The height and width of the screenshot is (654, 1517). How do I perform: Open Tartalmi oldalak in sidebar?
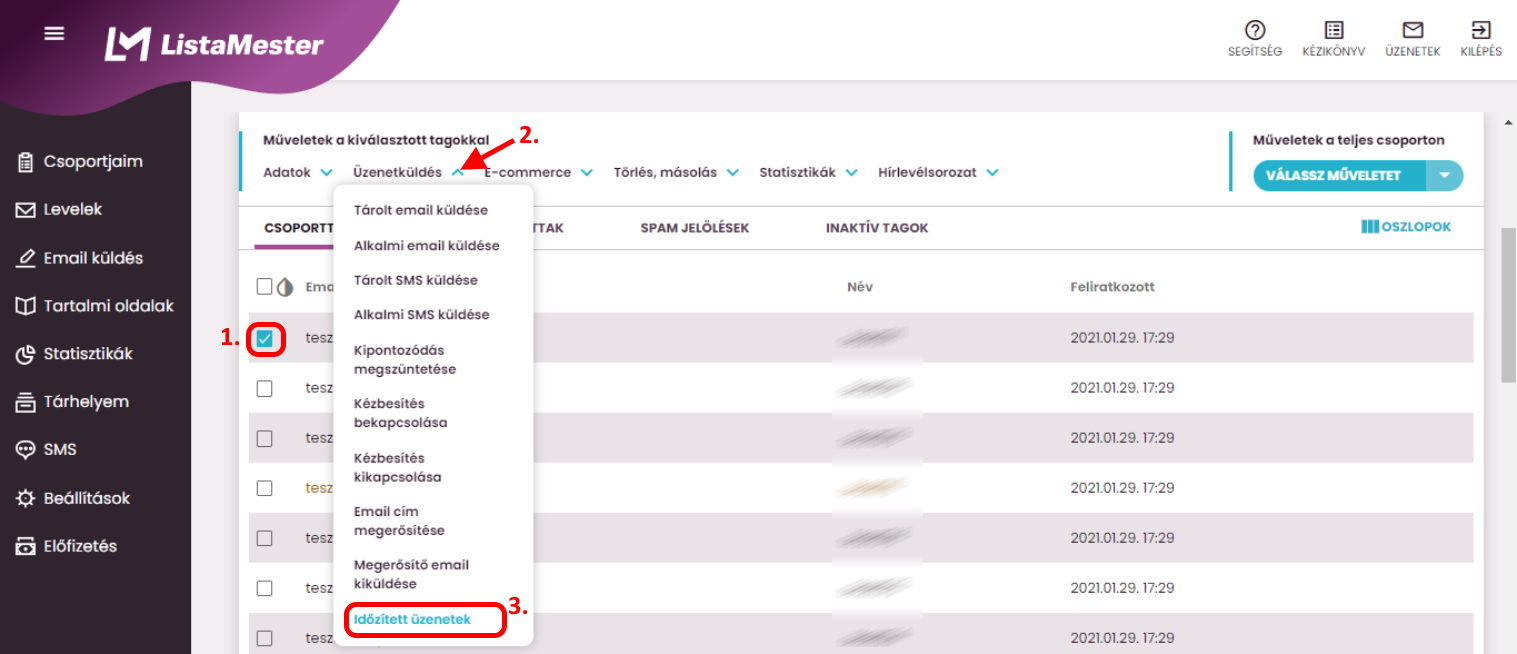point(95,306)
